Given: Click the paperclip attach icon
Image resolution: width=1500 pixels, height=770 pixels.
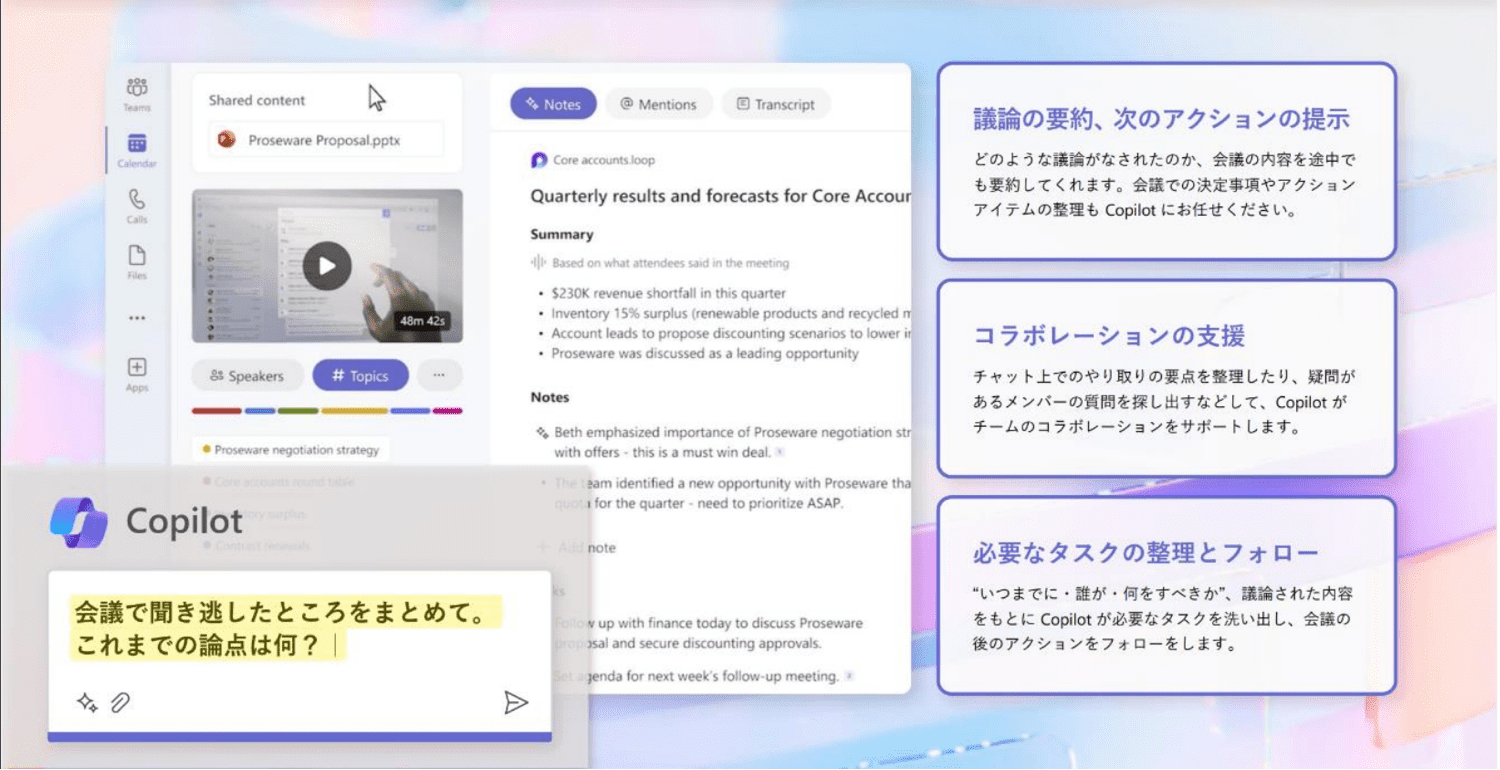Looking at the screenshot, I should click(120, 703).
